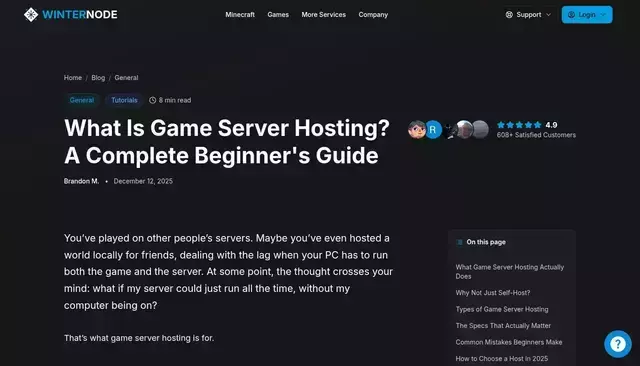
Task: Open the Minecraft menu in header
Action: point(240,15)
